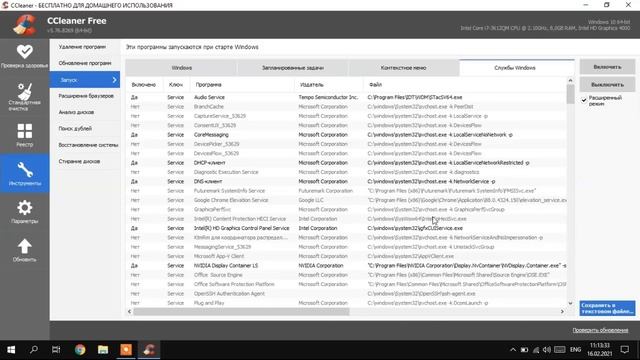Switch ENG input language indicator
The height and width of the screenshot is (360, 640).
(576, 350)
